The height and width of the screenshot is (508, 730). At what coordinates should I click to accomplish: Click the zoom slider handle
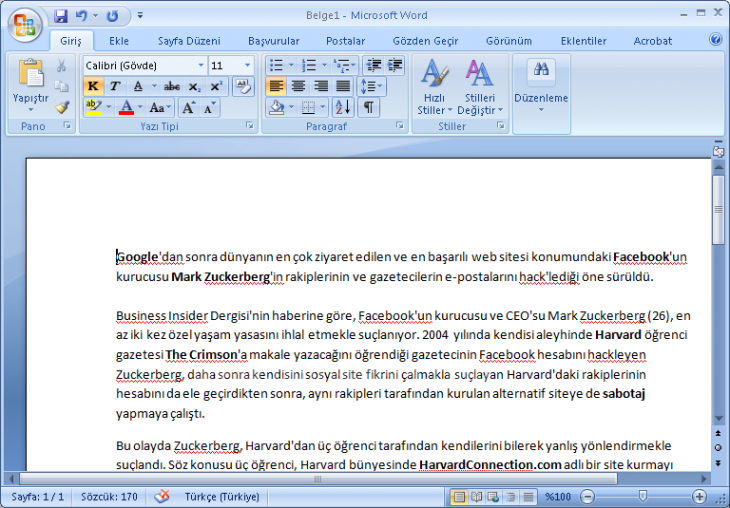tap(643, 496)
